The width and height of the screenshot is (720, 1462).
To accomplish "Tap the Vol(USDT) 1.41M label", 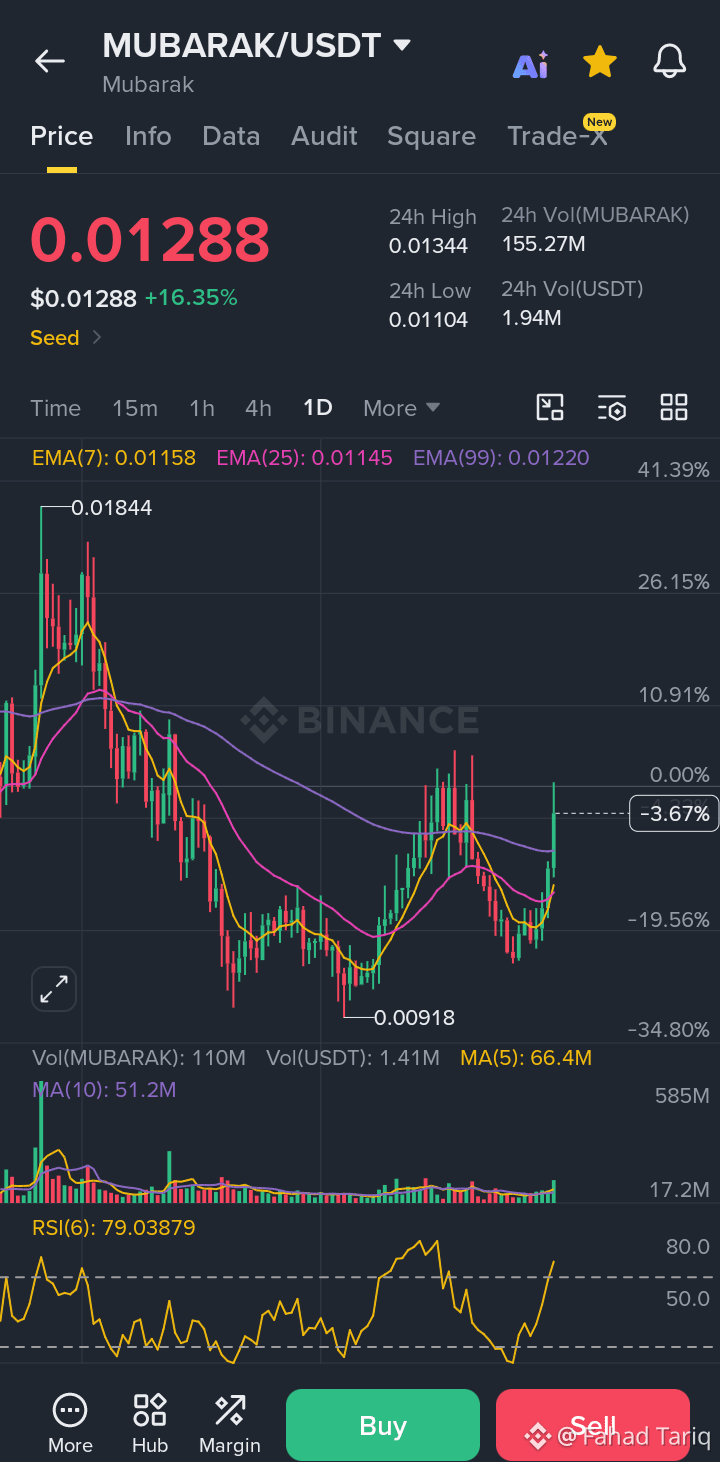I will [353, 1058].
